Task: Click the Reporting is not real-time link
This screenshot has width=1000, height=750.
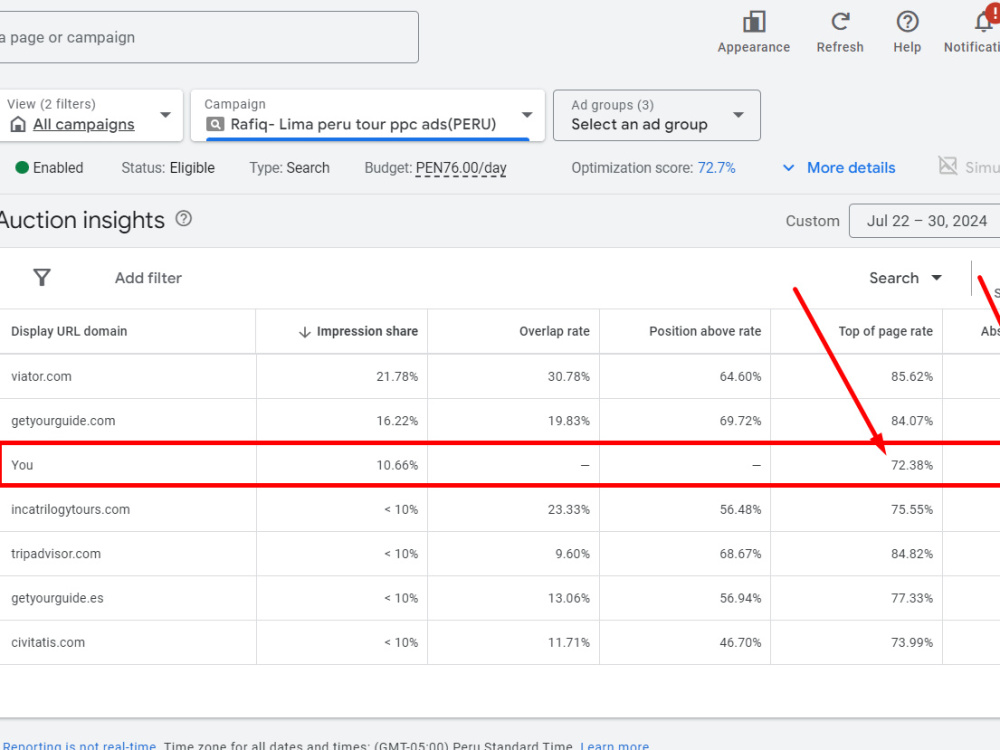Action: pyautogui.click(x=79, y=746)
